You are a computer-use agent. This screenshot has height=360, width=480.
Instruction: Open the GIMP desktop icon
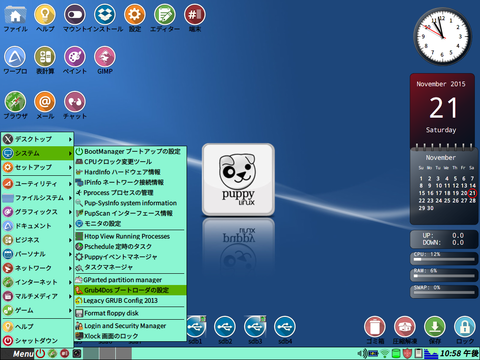(x=105, y=57)
